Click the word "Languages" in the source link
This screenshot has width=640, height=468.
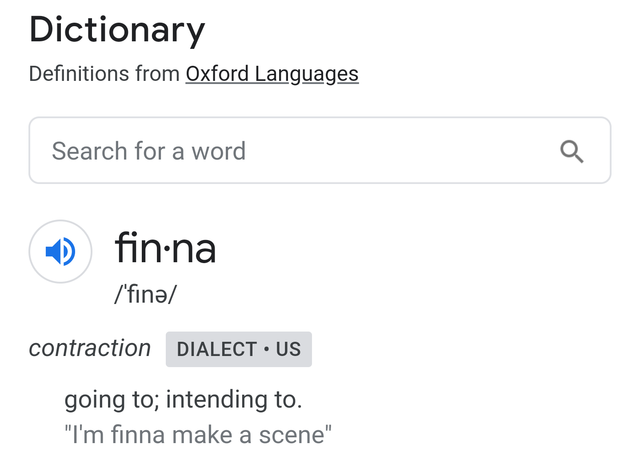(x=307, y=74)
